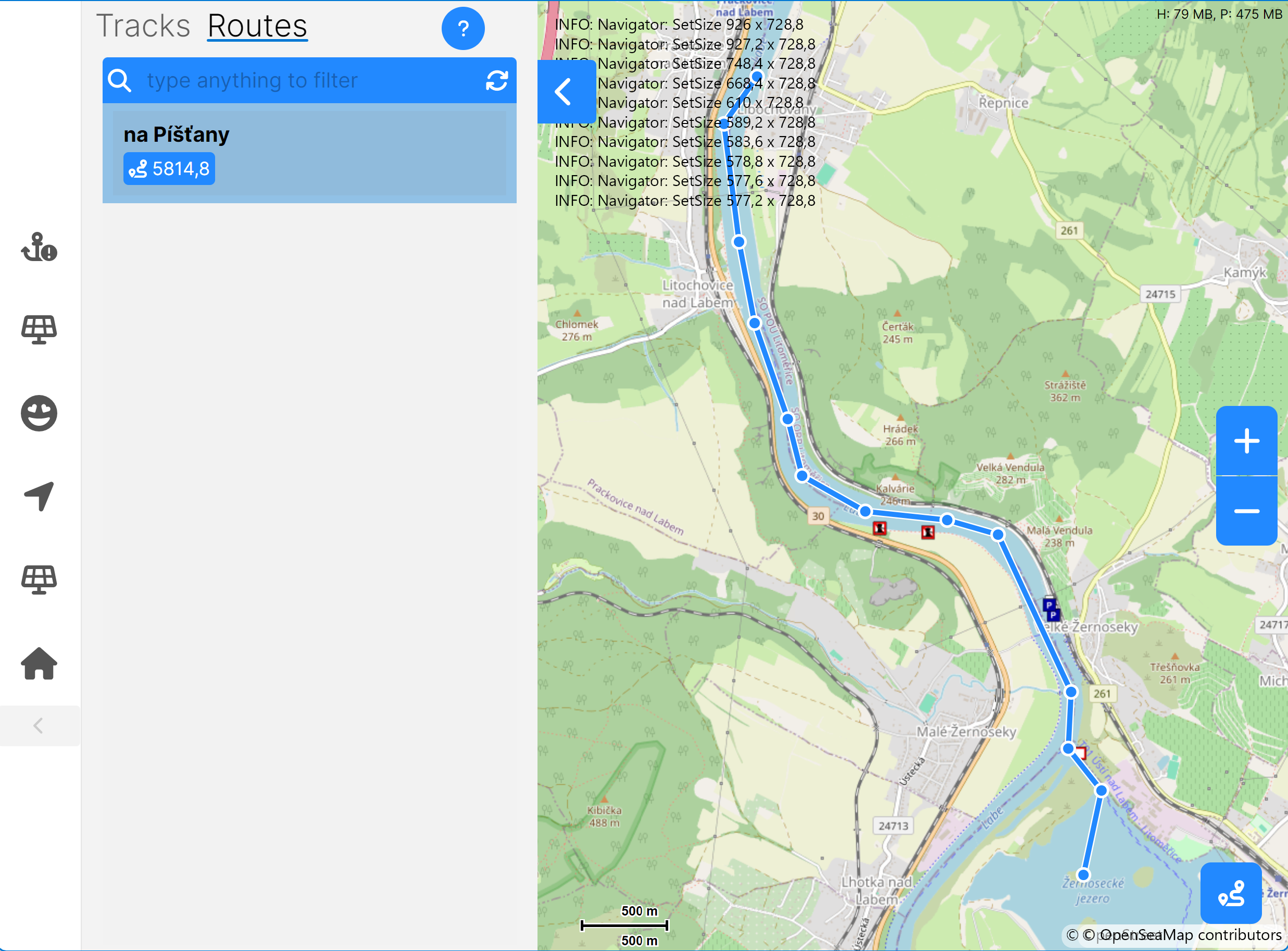The height and width of the screenshot is (951, 1288).
Task: Click the Strážiště 362 m peak label
Action: (x=1066, y=391)
